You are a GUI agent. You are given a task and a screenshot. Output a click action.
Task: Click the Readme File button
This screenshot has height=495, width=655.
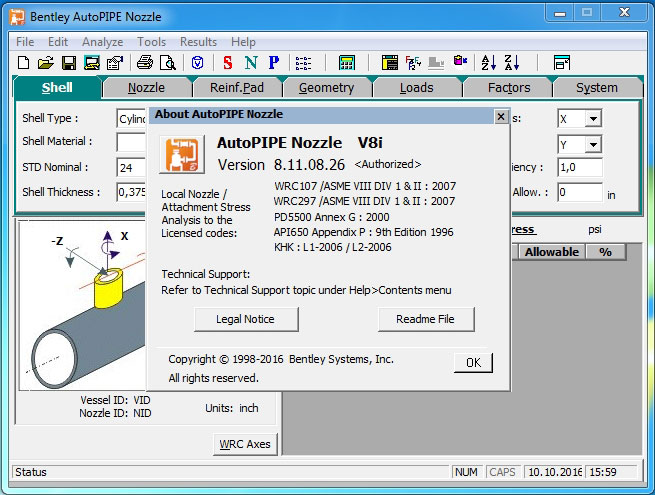point(426,319)
